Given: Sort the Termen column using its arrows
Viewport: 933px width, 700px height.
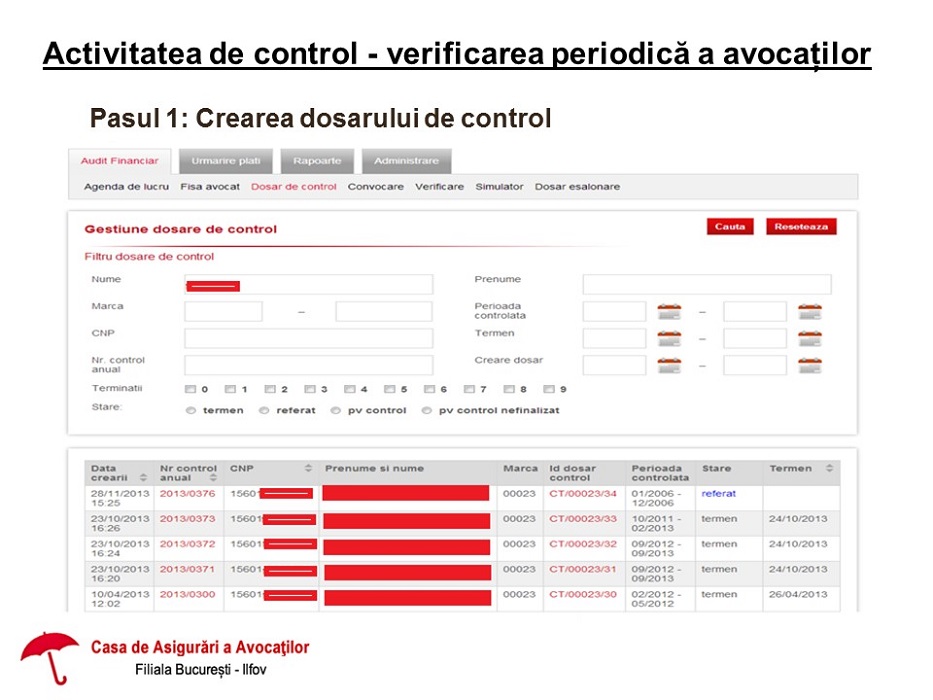Looking at the screenshot, I should (830, 467).
